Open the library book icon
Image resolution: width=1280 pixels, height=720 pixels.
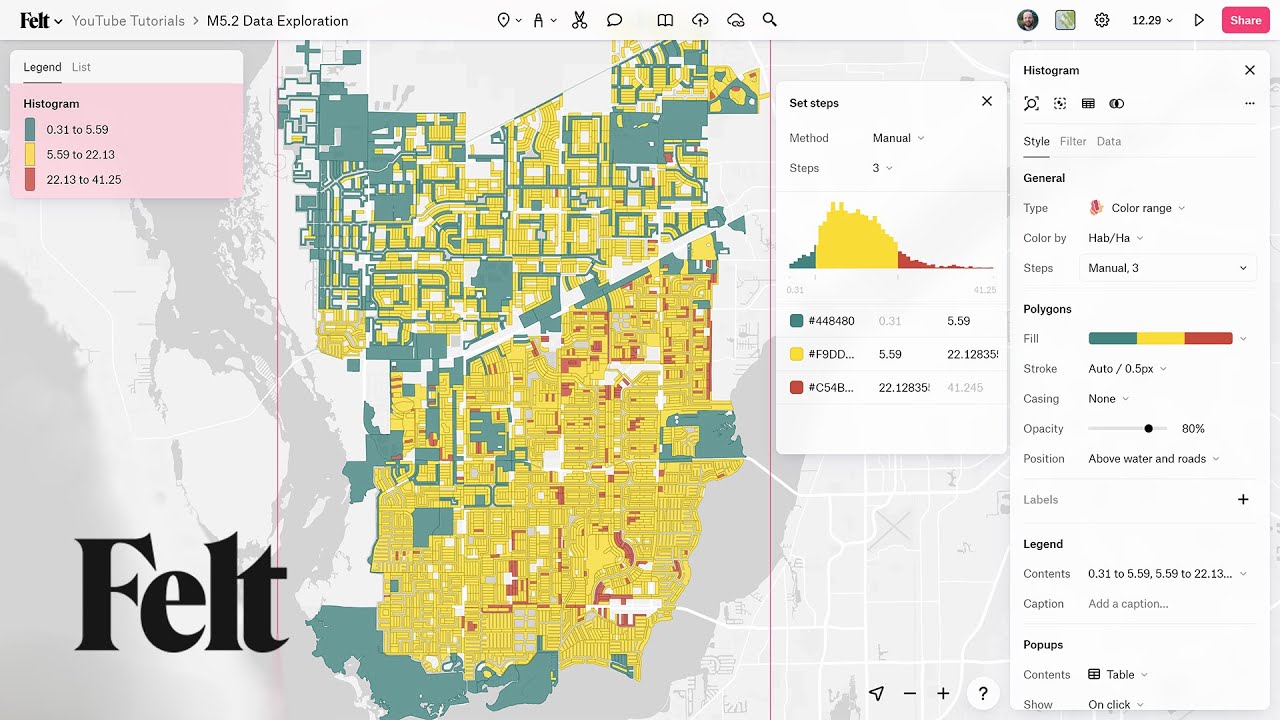pyautogui.click(x=665, y=20)
